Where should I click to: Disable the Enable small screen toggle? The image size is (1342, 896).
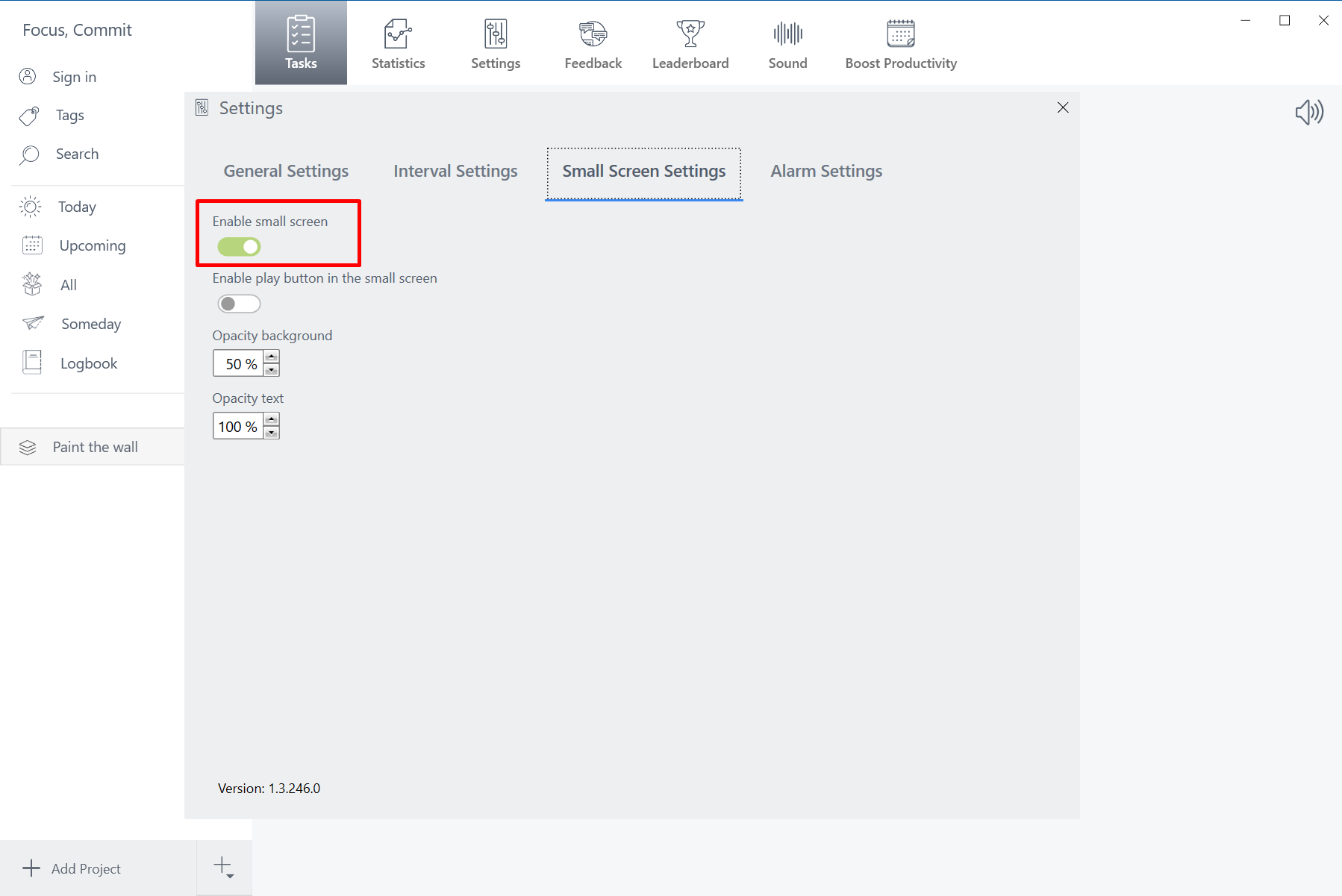239,247
